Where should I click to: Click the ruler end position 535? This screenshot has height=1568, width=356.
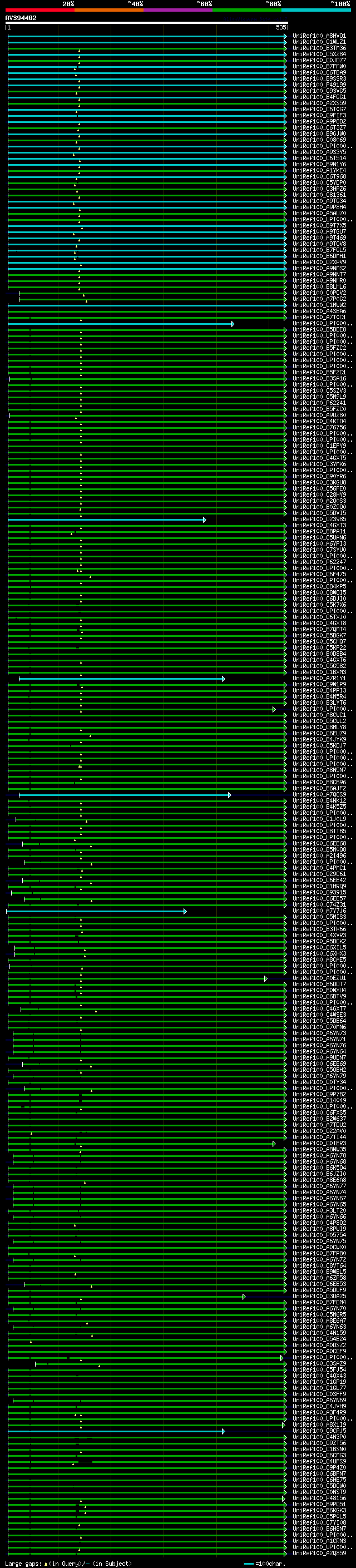pyautogui.click(x=281, y=27)
